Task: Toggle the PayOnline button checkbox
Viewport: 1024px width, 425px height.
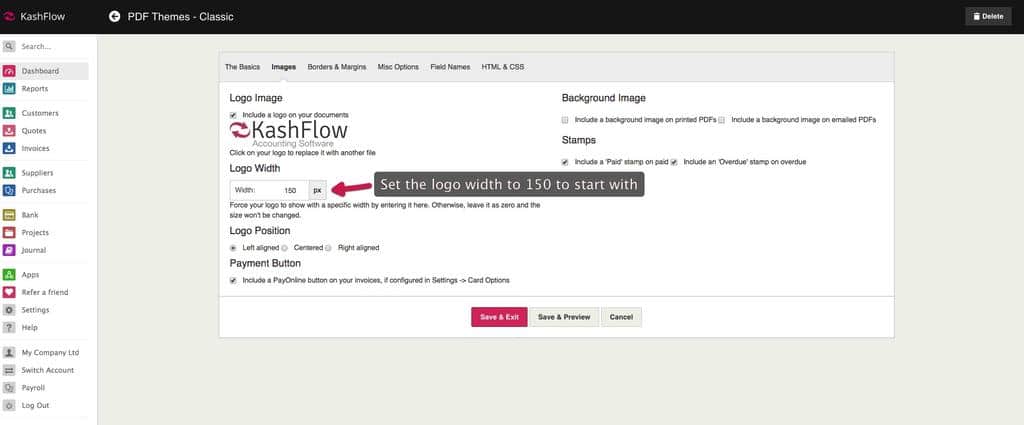Action: (234, 280)
